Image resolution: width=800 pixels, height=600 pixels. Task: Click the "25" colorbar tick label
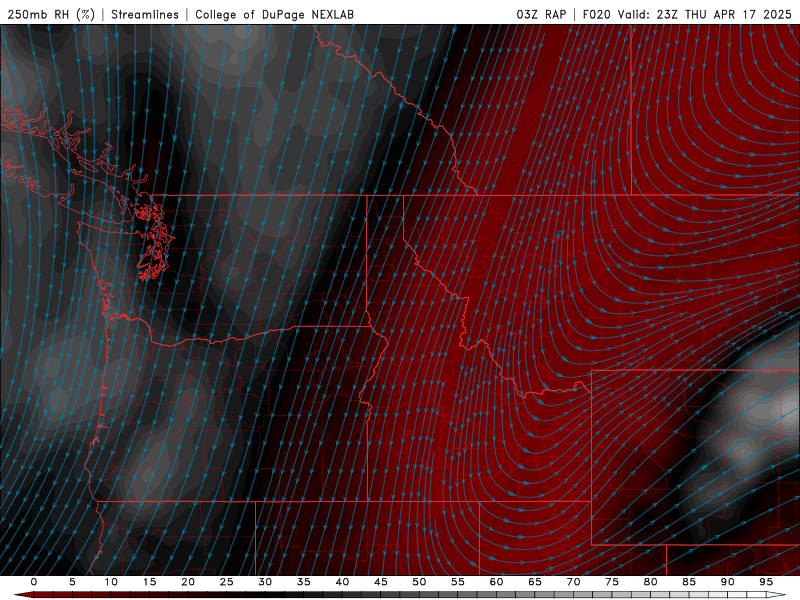point(227,582)
